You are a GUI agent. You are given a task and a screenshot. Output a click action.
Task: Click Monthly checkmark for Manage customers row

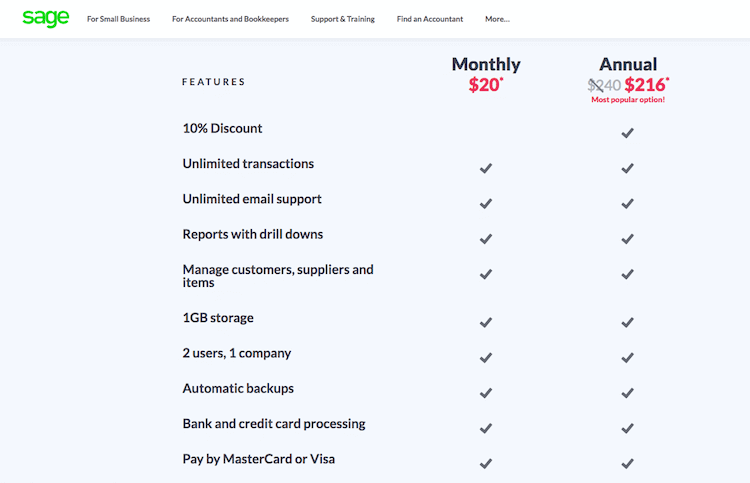click(486, 274)
